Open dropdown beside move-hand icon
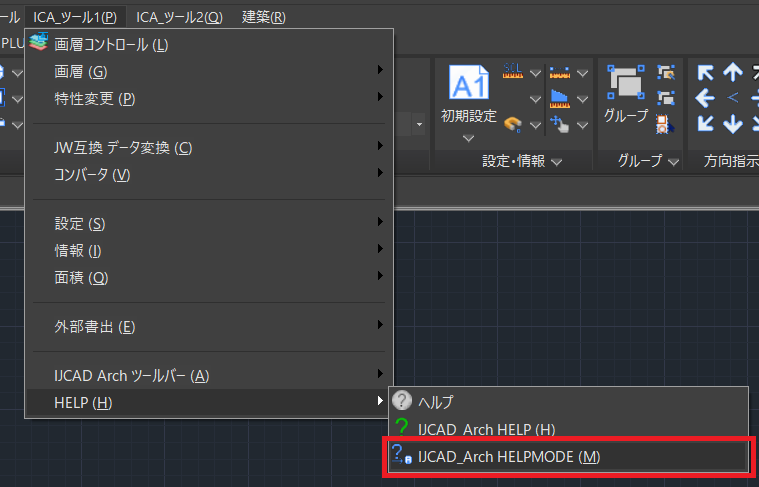Viewport: 759px width, 487px height. point(583,125)
